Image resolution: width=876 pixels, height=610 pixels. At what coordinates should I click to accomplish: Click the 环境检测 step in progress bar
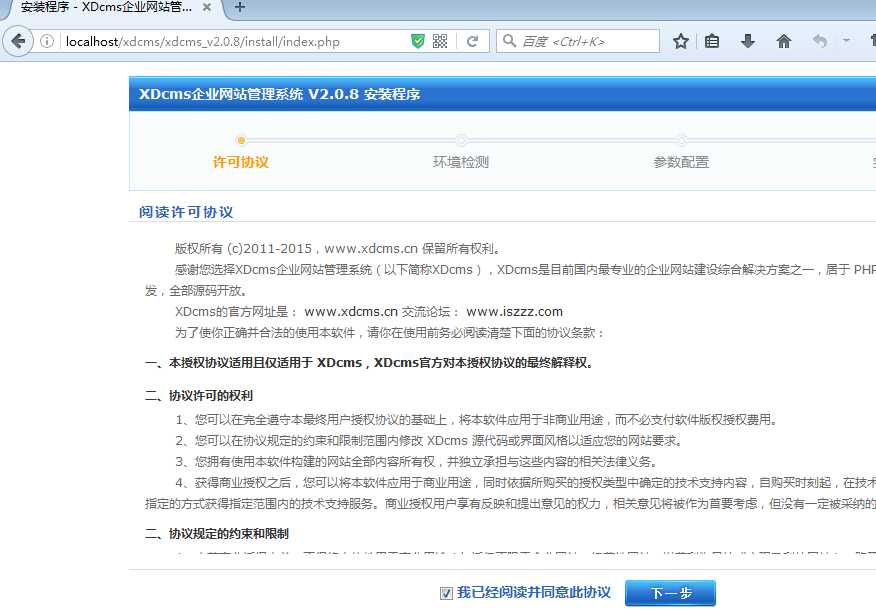[x=461, y=162]
